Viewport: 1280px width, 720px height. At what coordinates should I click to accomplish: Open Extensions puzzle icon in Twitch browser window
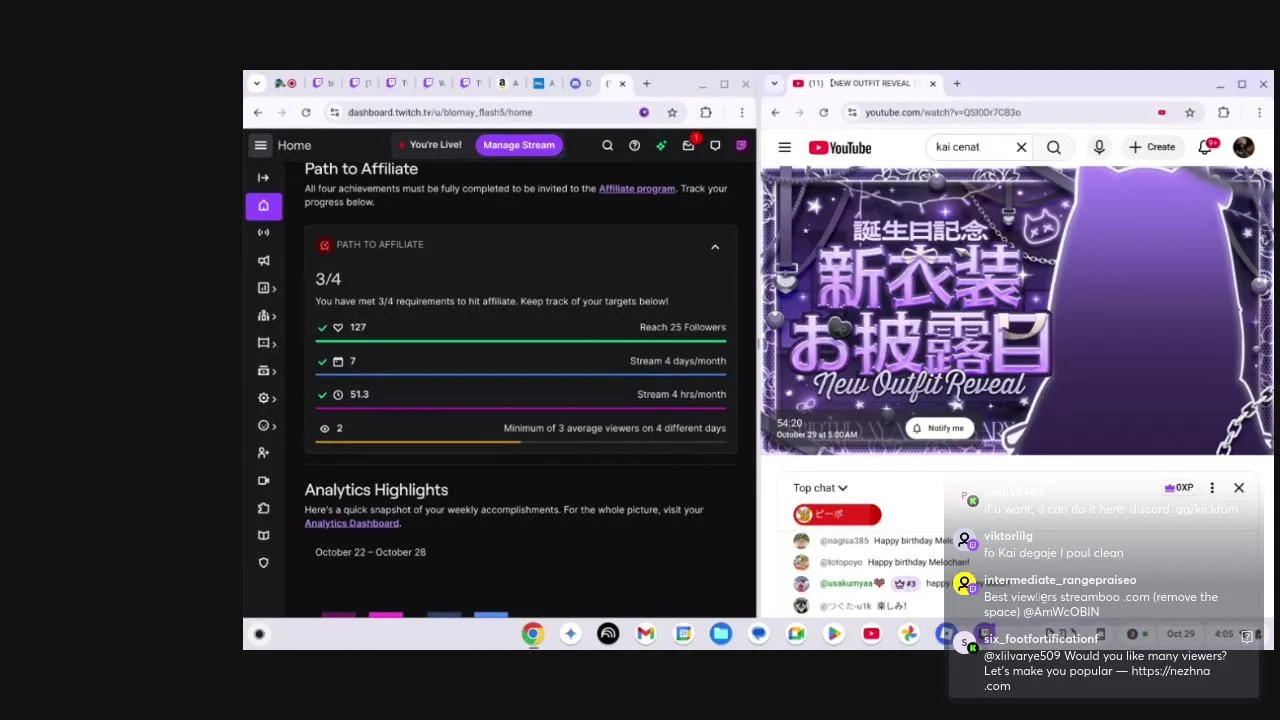[x=706, y=113]
